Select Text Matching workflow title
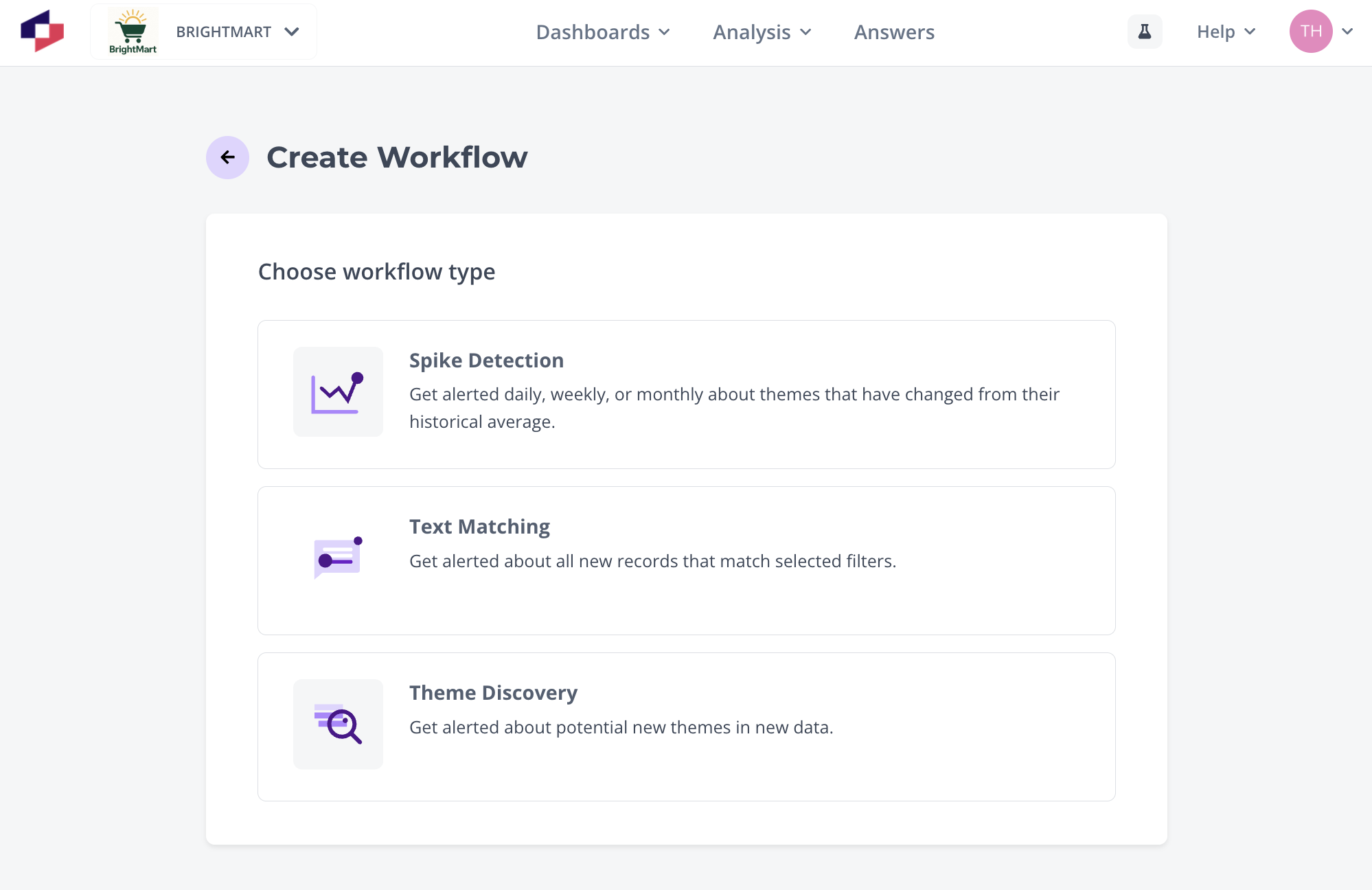Image resolution: width=1372 pixels, height=890 pixels. tap(479, 527)
